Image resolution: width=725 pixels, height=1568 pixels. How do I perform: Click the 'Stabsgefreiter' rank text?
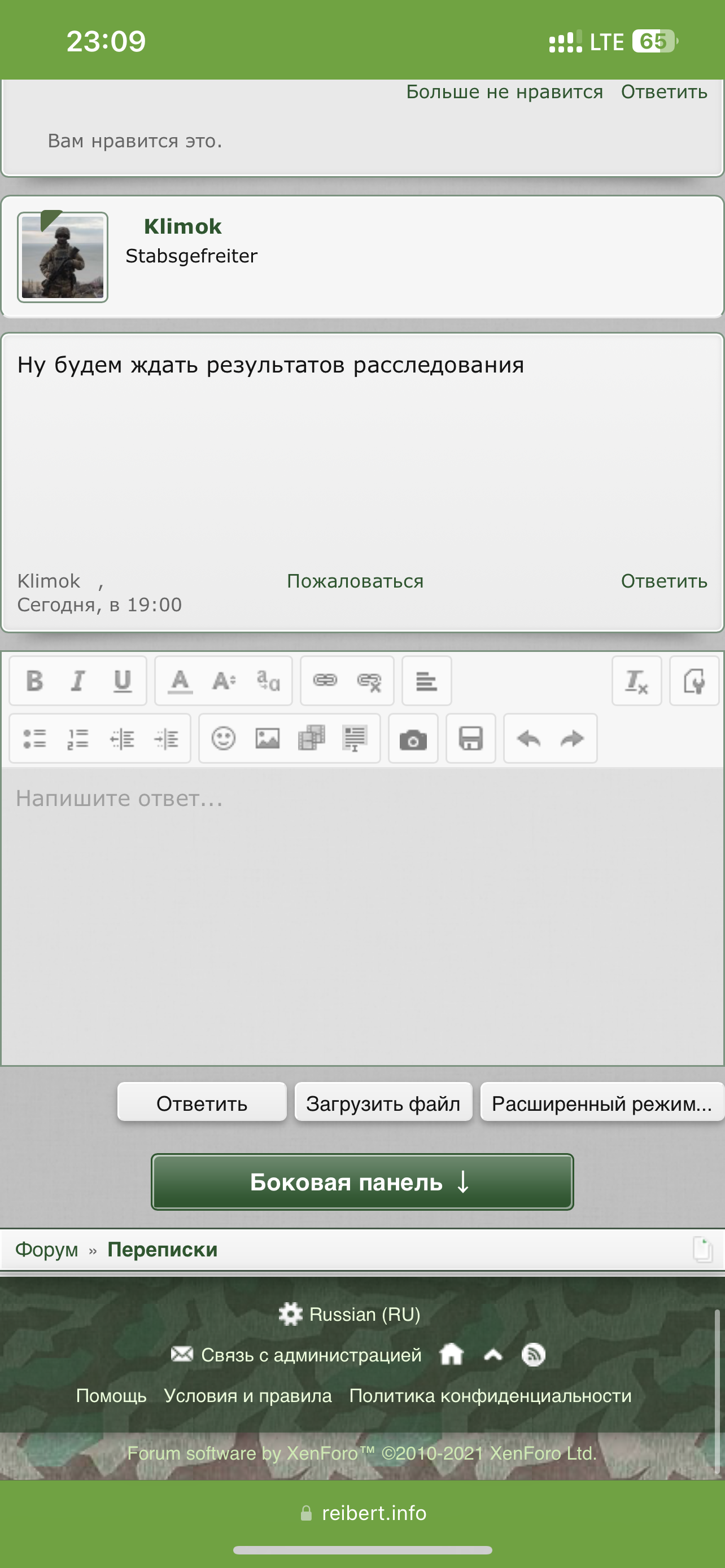[x=192, y=256]
